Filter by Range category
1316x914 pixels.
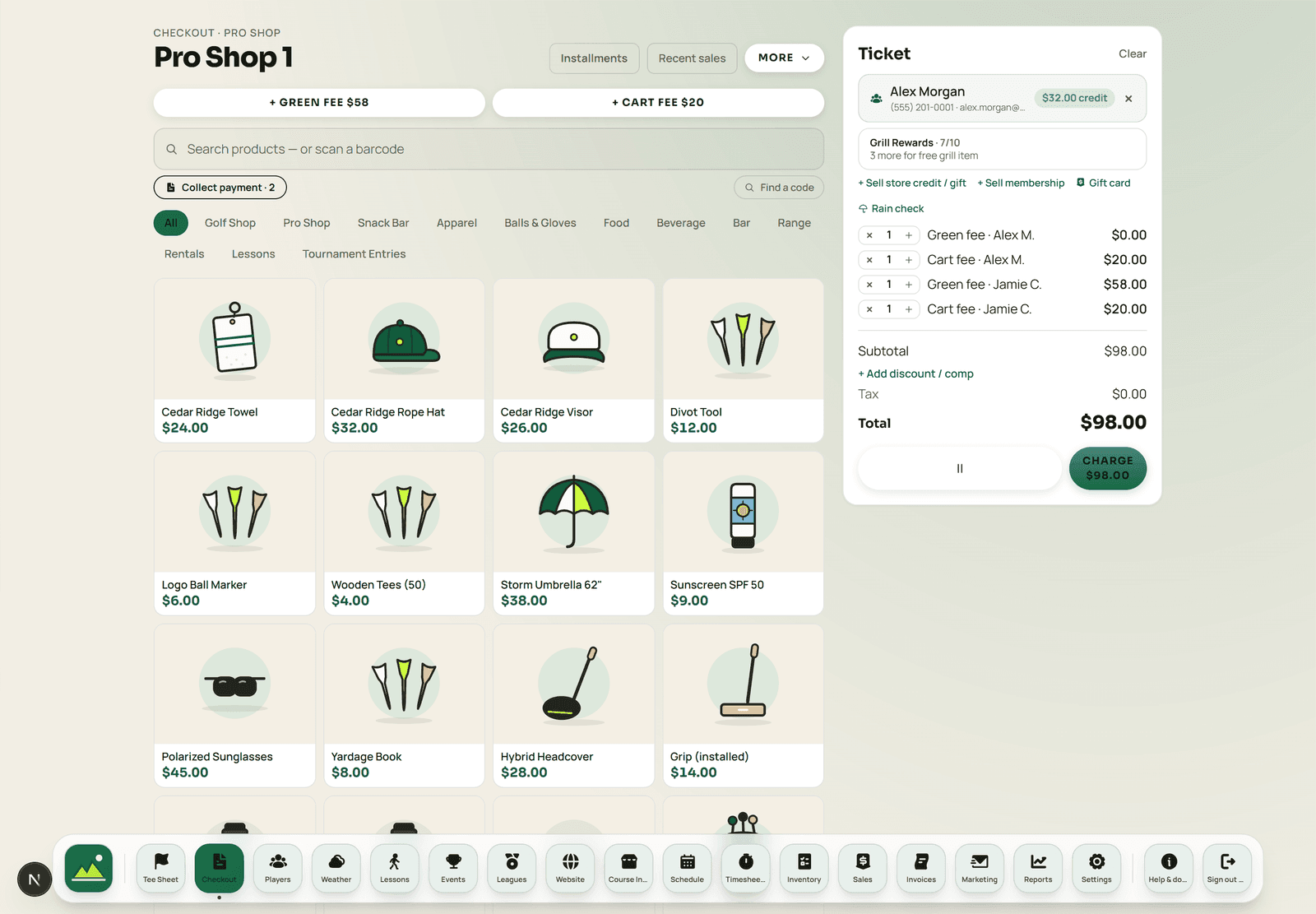795,223
